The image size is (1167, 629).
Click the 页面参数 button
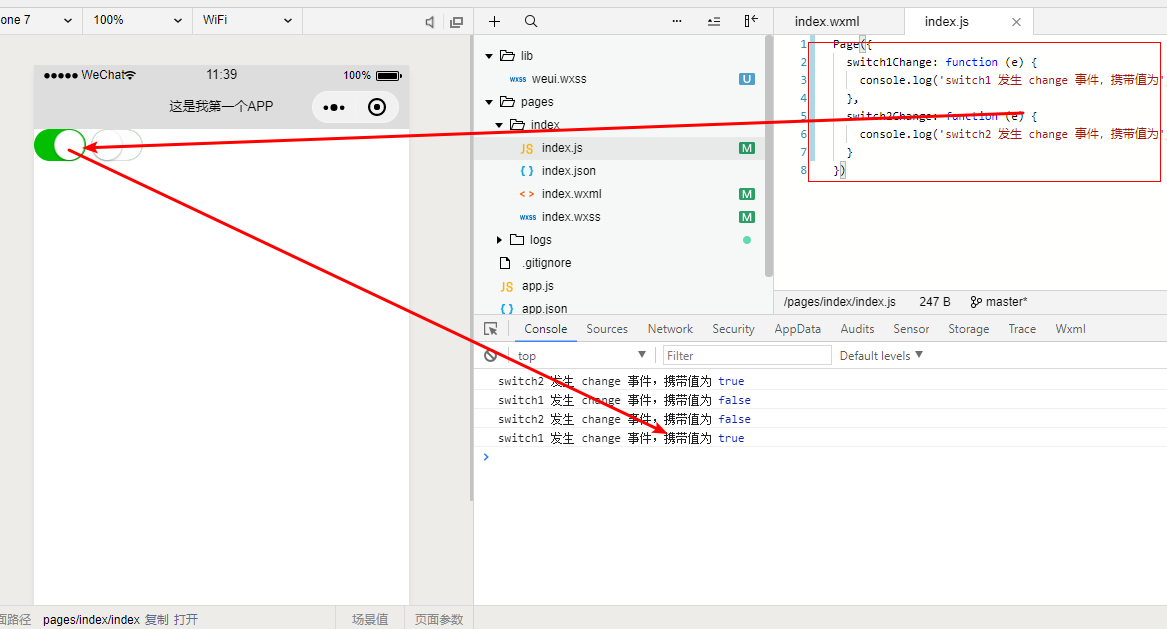[x=439, y=620]
